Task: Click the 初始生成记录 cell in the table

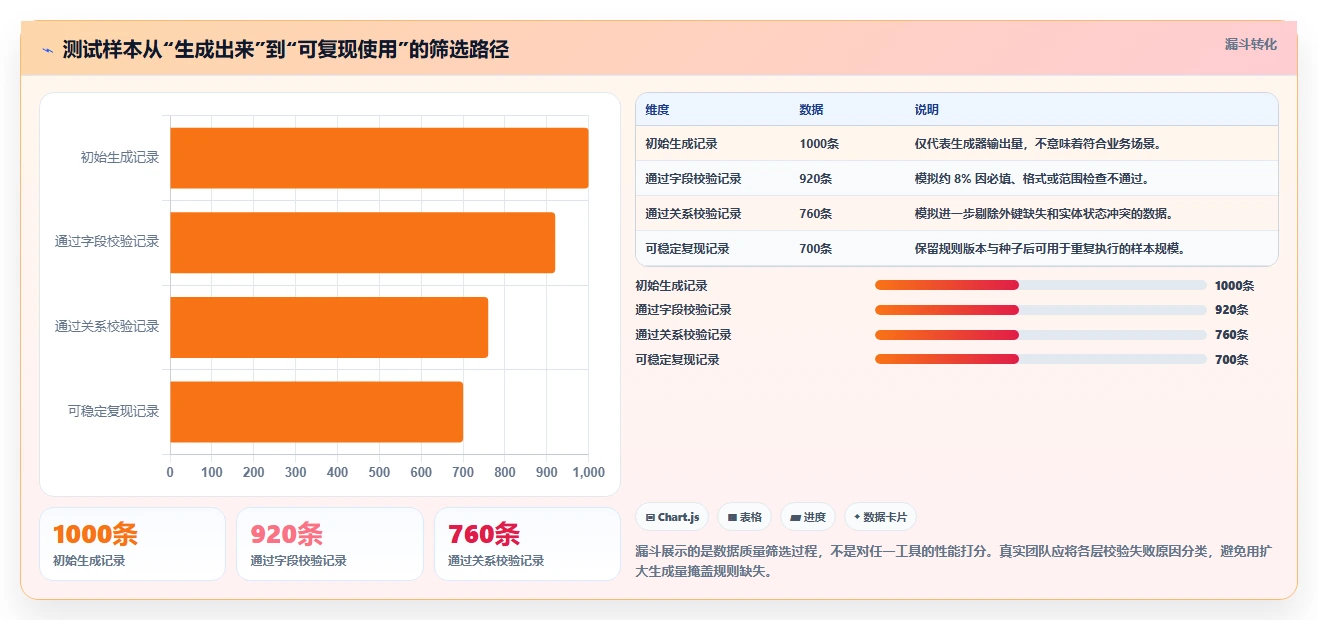Action: point(681,144)
